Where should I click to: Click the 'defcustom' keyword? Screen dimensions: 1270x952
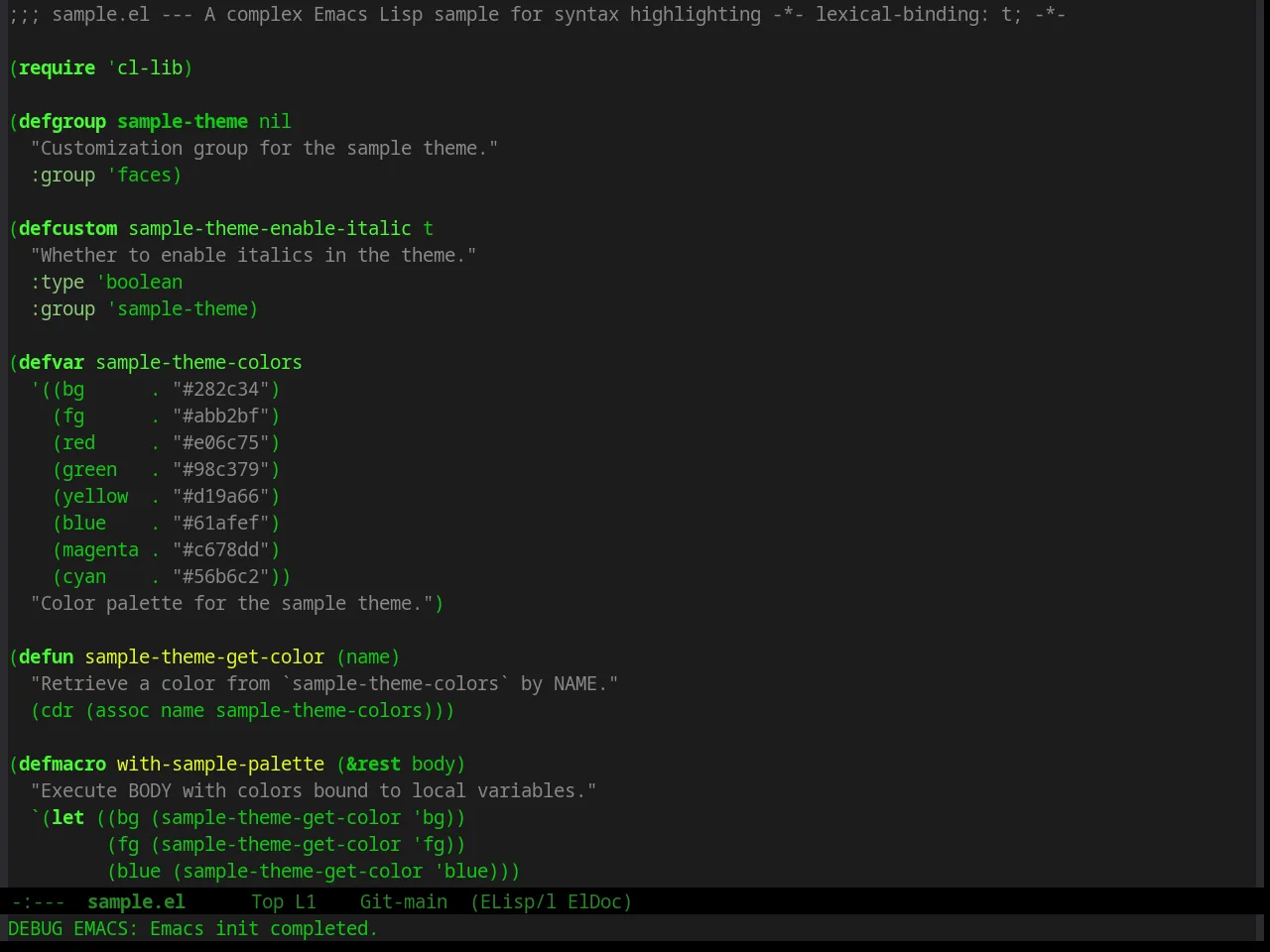(67, 228)
